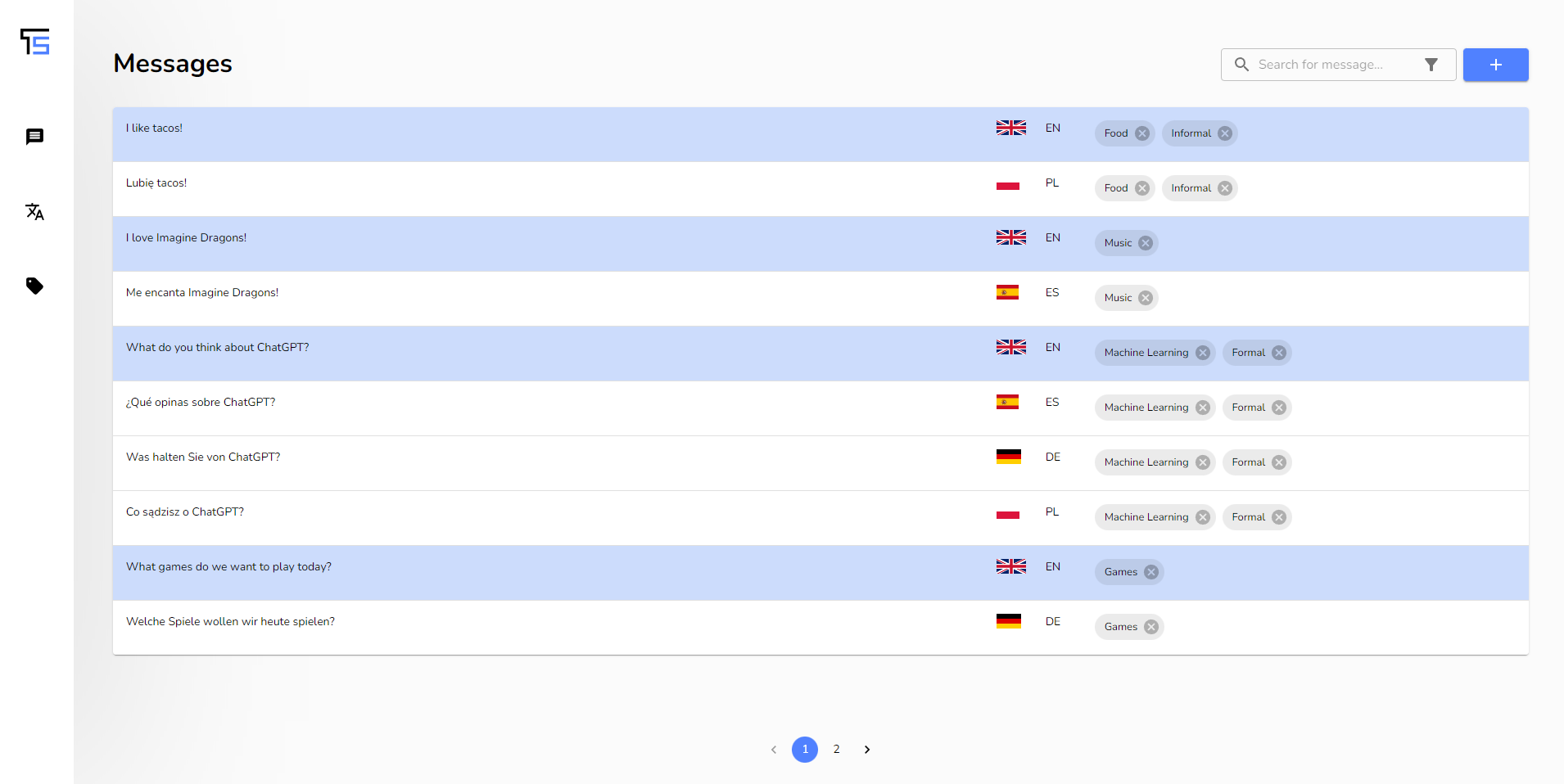
Task: Open the message filter funnel icon
Action: pos(1431,65)
